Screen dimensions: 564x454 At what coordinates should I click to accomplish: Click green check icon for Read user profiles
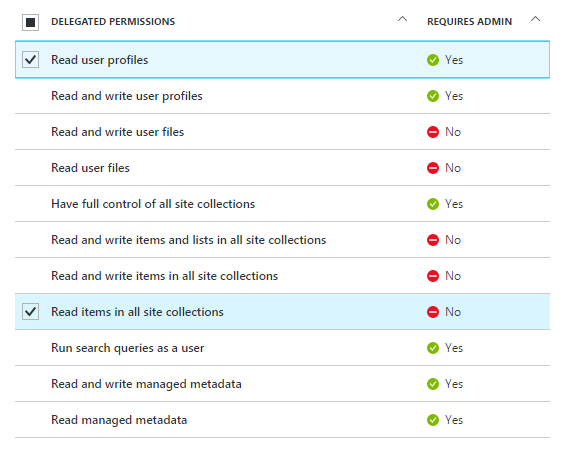click(433, 60)
